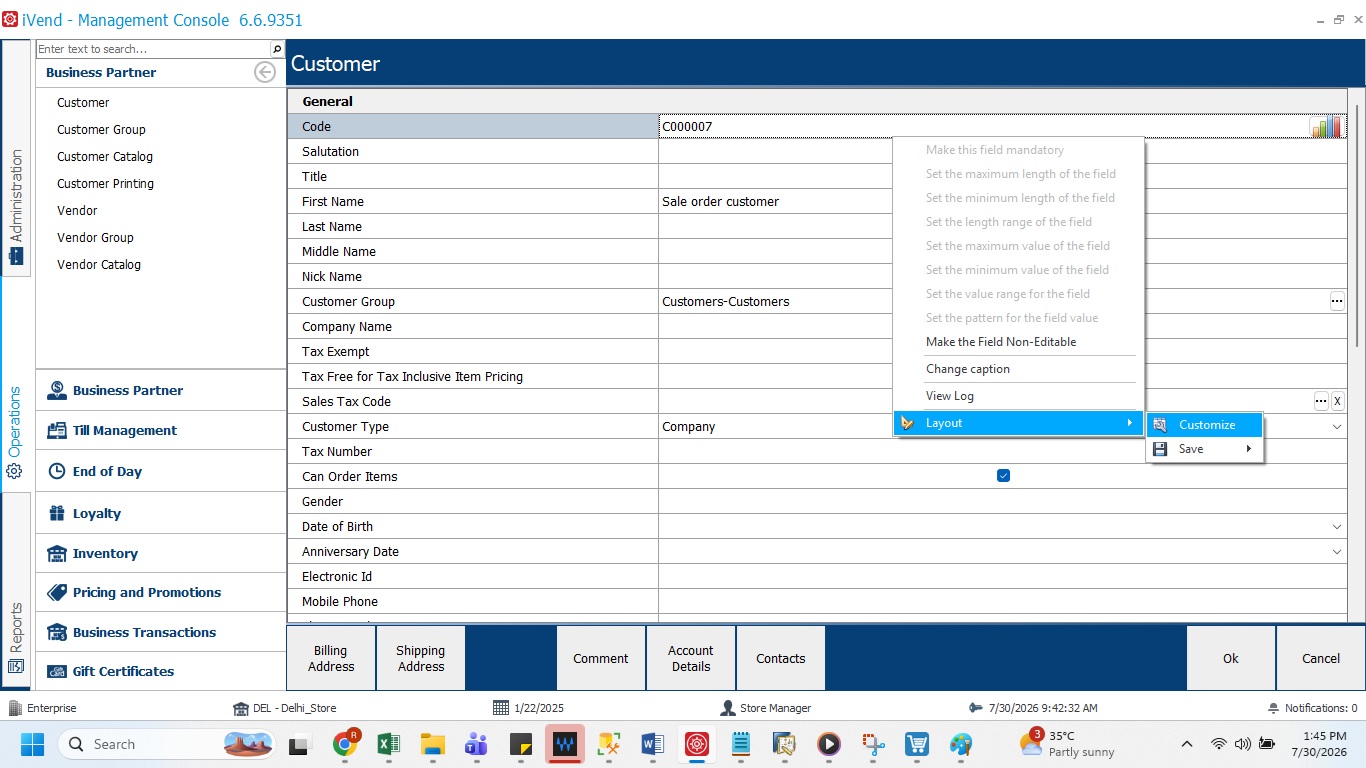
Task: Click the Layout context menu item
Action: coord(1018,423)
